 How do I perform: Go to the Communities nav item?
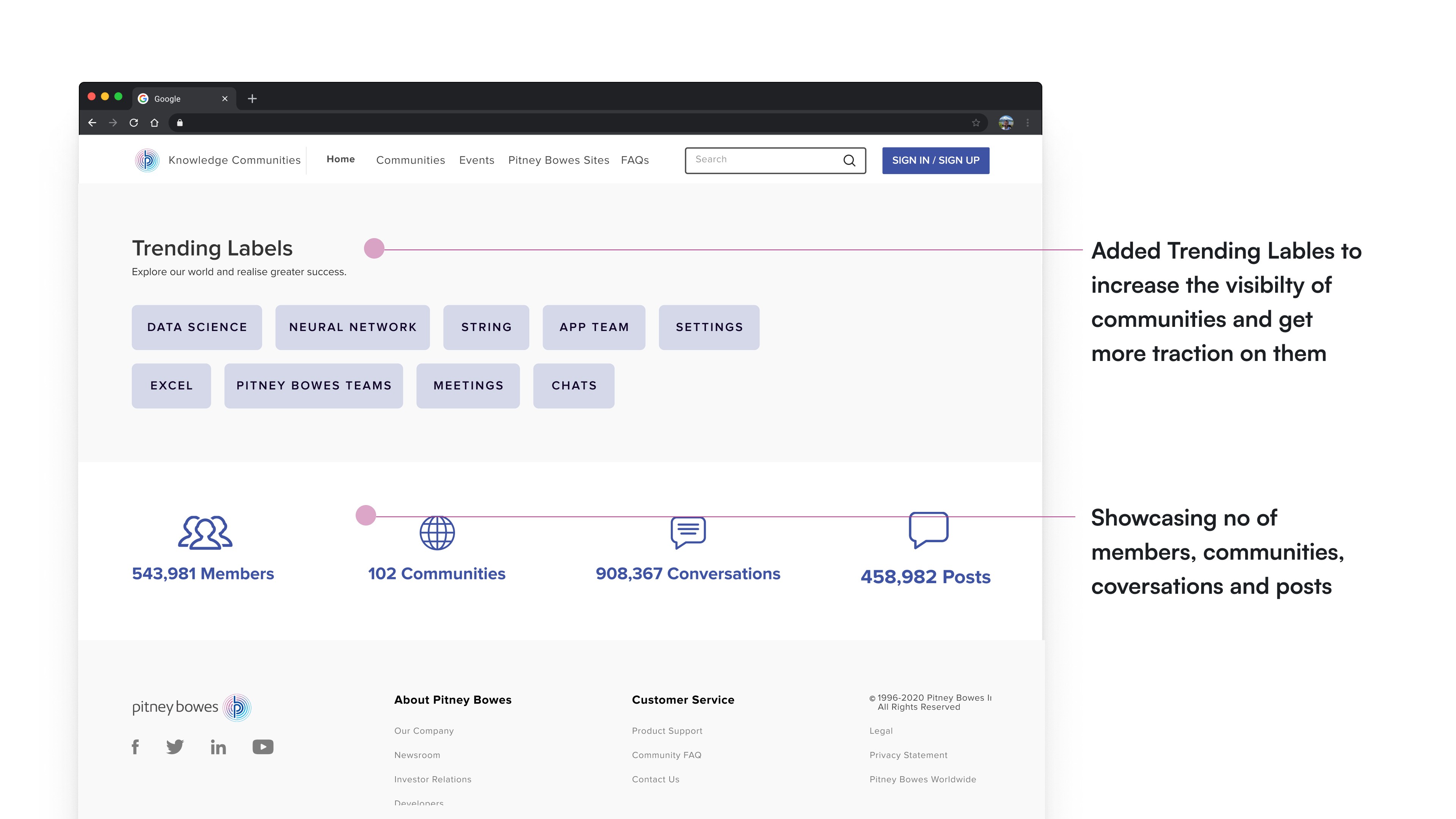(x=410, y=160)
